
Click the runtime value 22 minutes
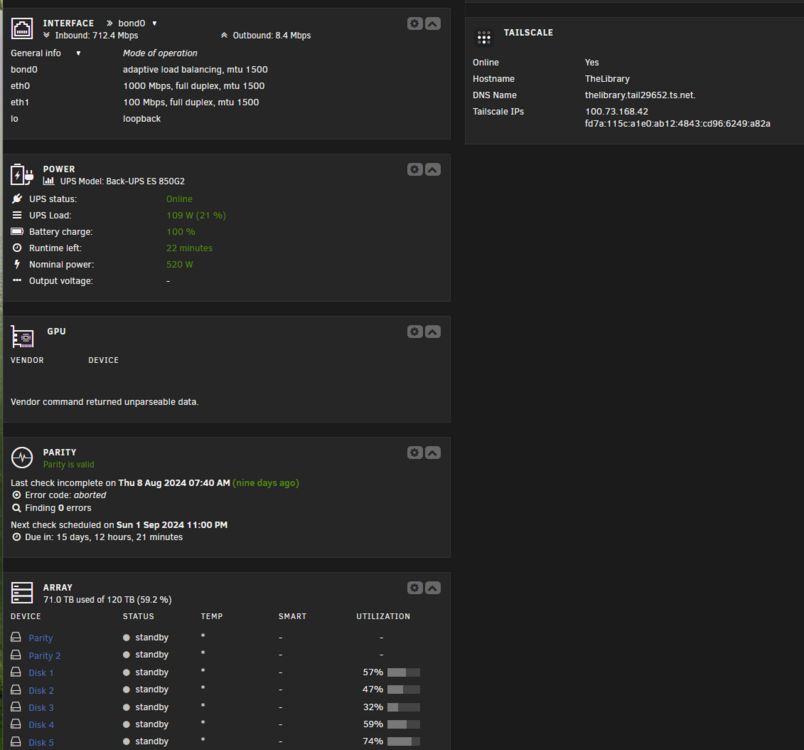click(x=189, y=248)
